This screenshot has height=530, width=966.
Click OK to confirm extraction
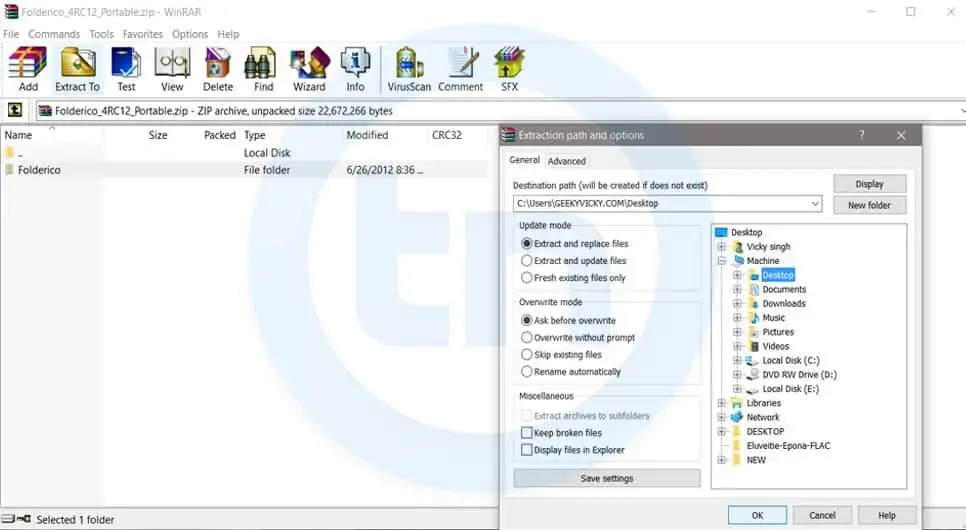757,515
